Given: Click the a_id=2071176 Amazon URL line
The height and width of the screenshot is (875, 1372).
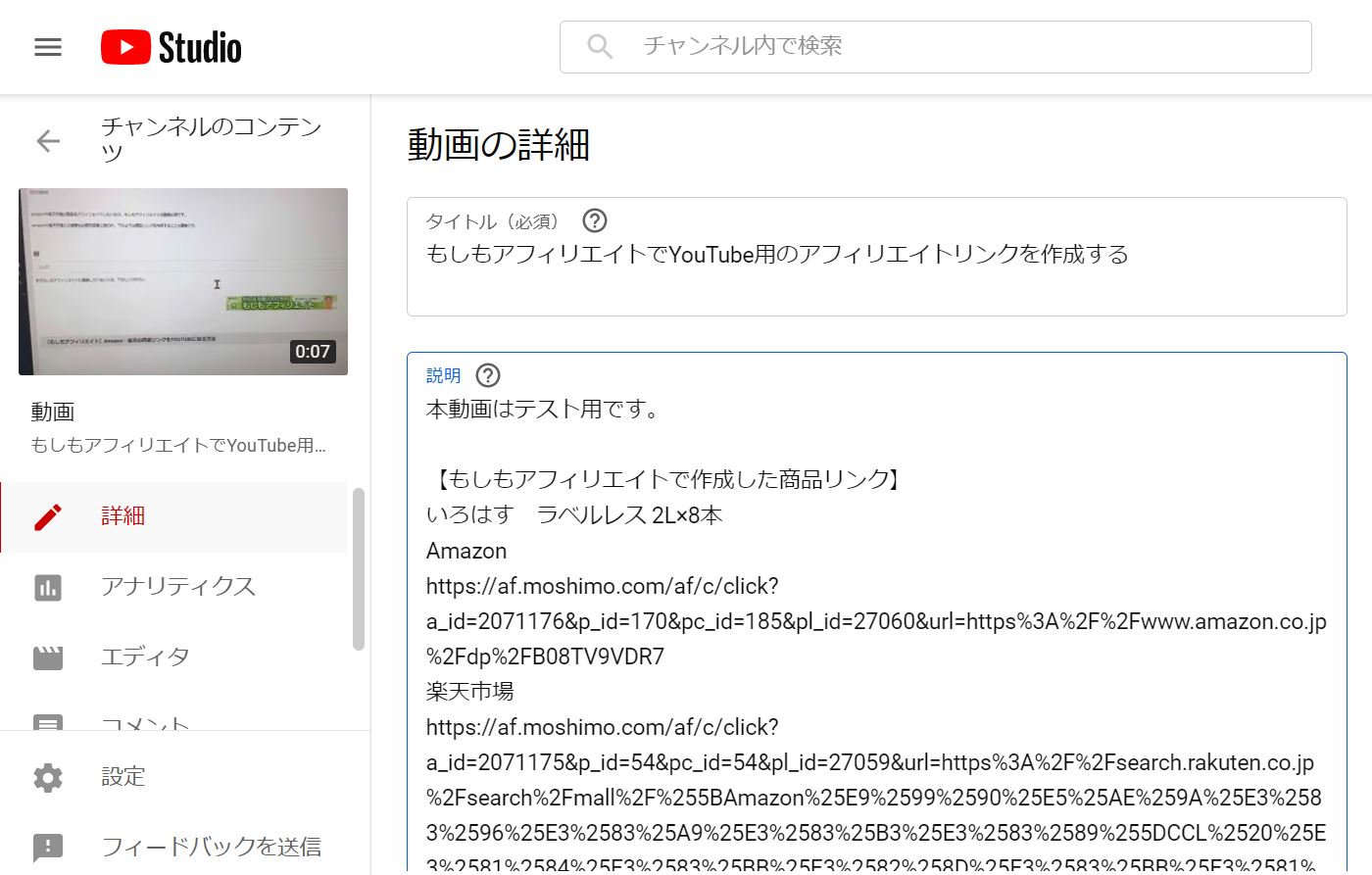Looking at the screenshot, I should click(876, 621).
